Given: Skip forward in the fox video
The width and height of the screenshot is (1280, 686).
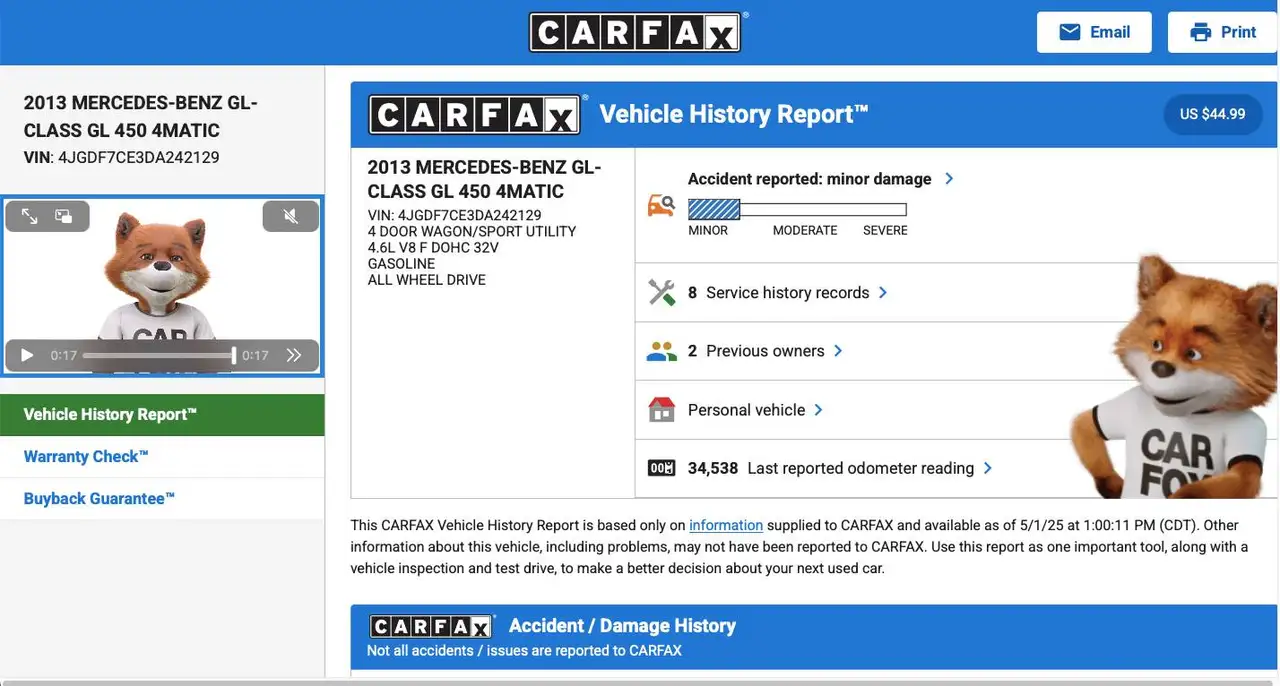Looking at the screenshot, I should click(294, 355).
